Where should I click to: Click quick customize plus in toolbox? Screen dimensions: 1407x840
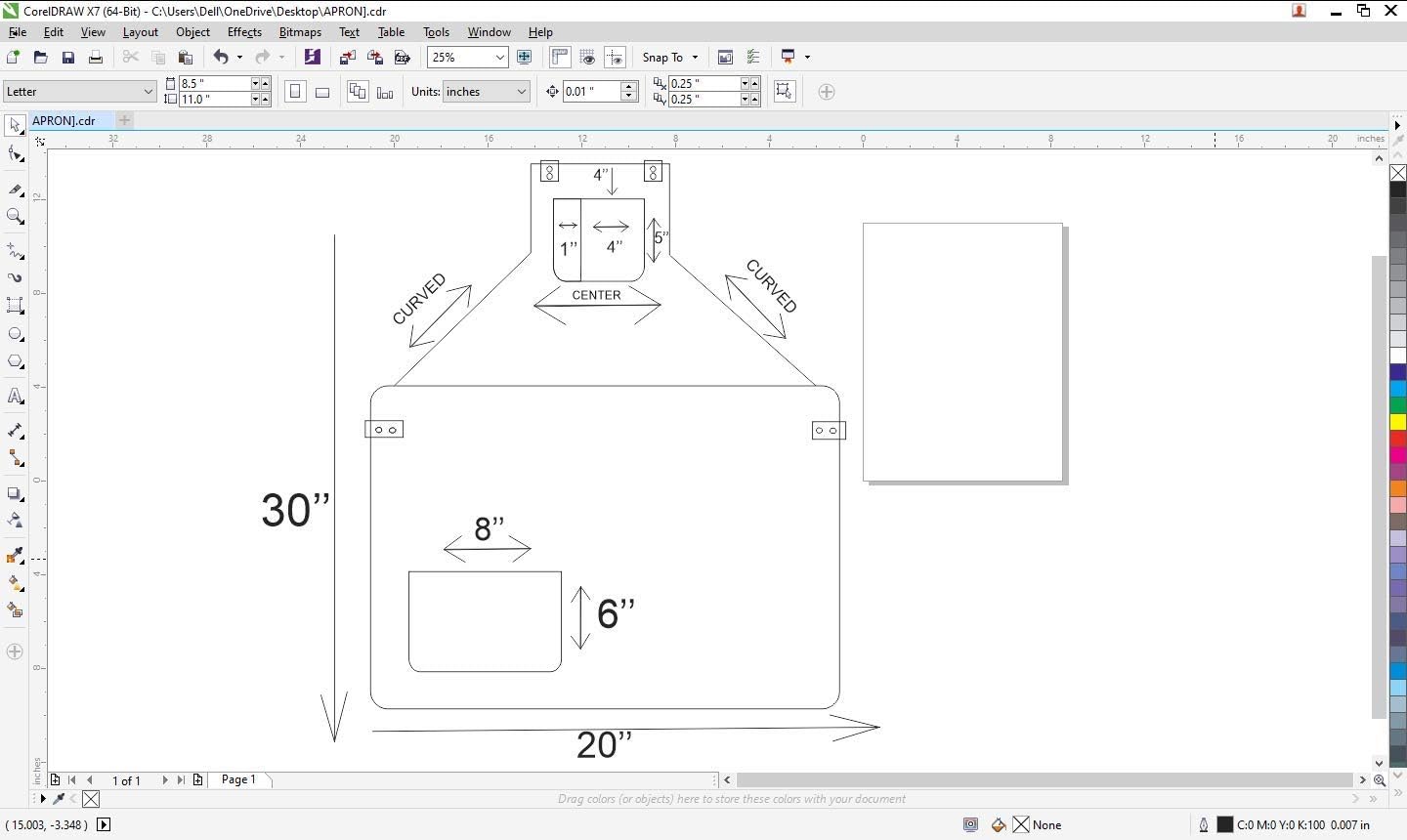[15, 651]
